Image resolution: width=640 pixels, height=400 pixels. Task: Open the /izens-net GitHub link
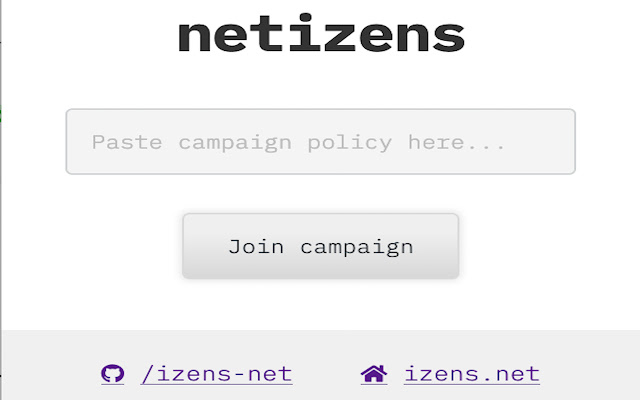pos(216,374)
